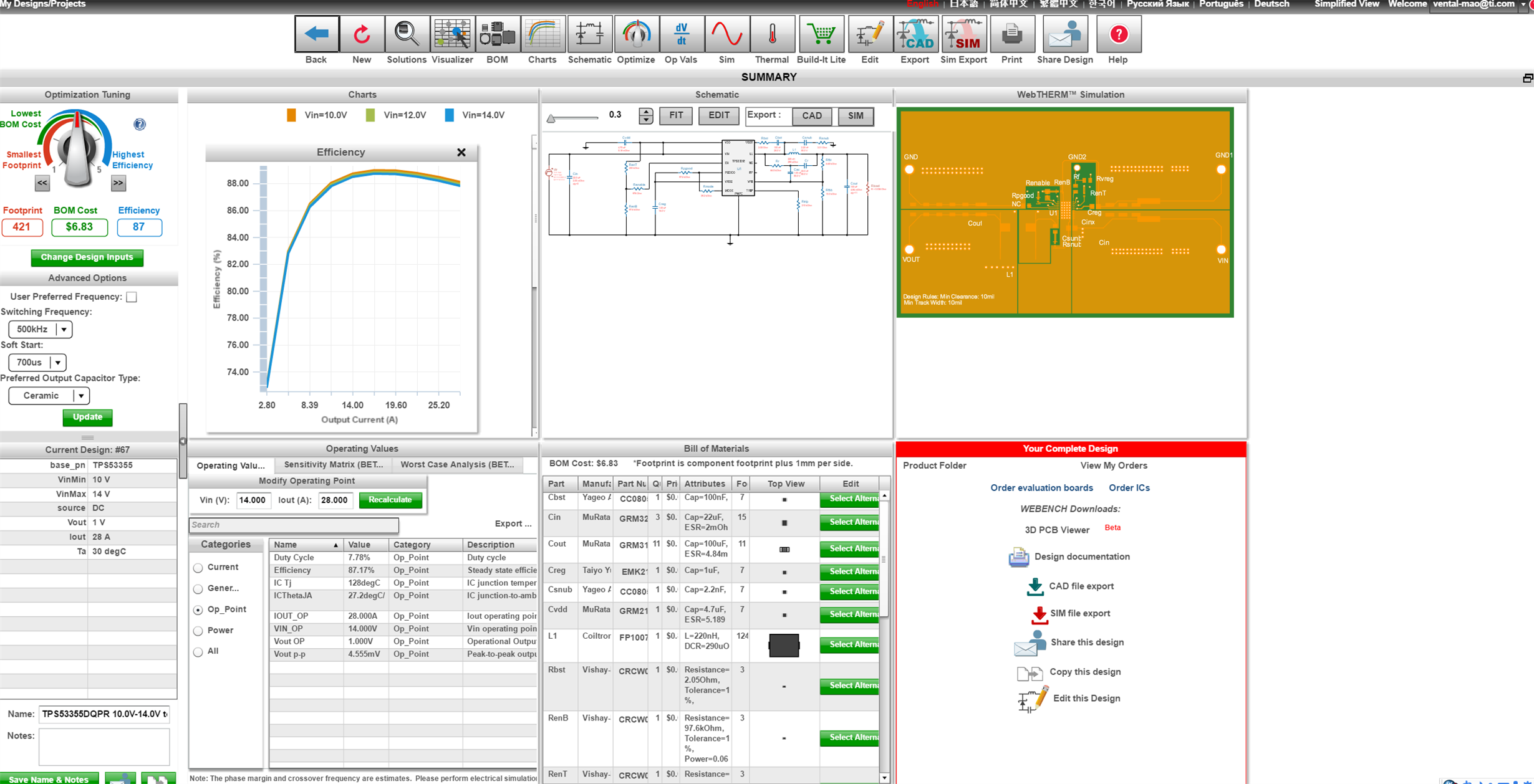Open the BOM toolbar icon
Image resolution: width=1534 pixels, height=784 pixels.
point(497,34)
